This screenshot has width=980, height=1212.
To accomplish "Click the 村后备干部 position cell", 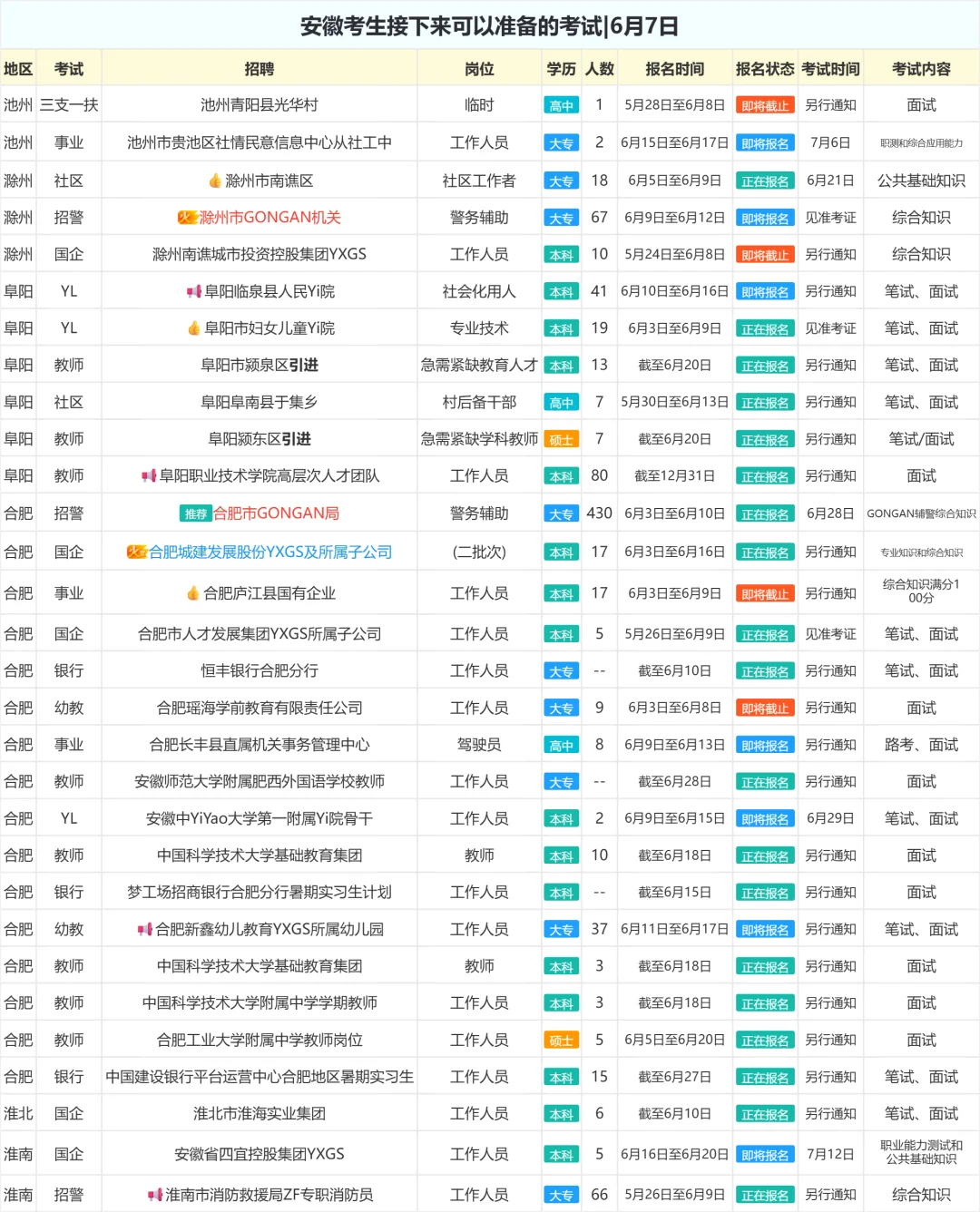I will pyautogui.click(x=479, y=402).
